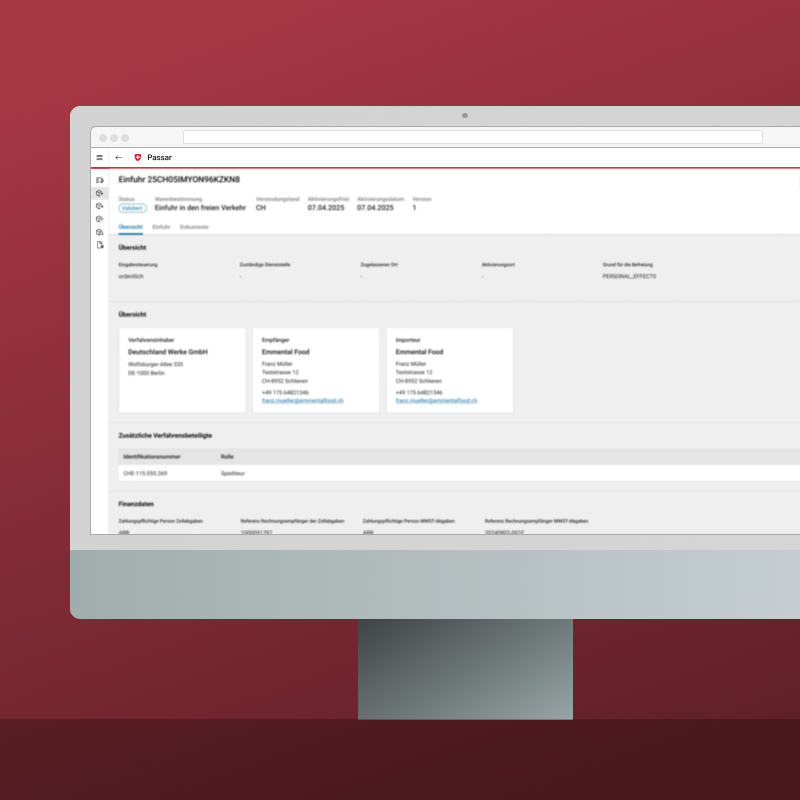Select the Deutschland Werke GmbH card

(x=182, y=370)
